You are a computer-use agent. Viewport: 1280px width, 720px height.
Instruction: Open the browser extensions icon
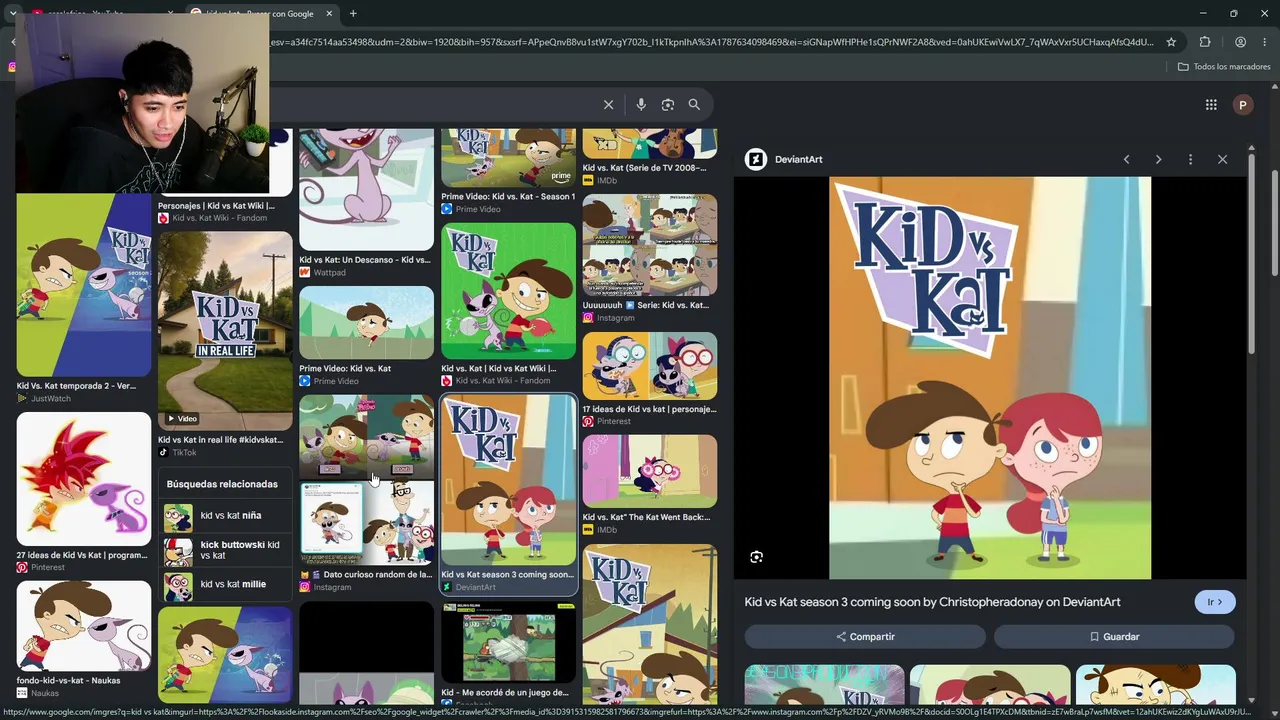pyautogui.click(x=1204, y=42)
